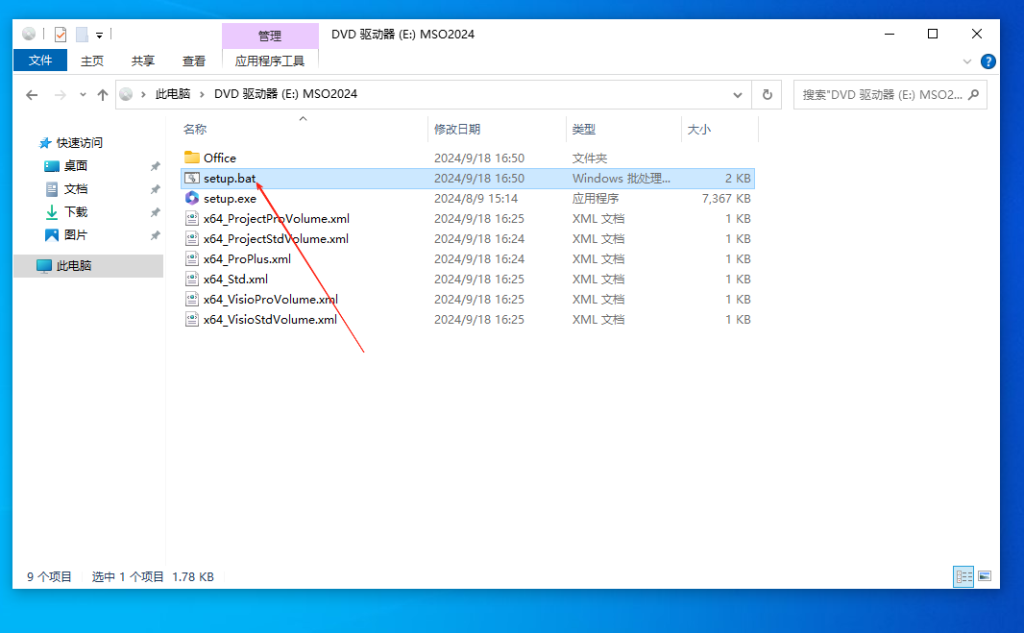Open the blue Help question mark
1024x633 pixels.
tap(988, 61)
